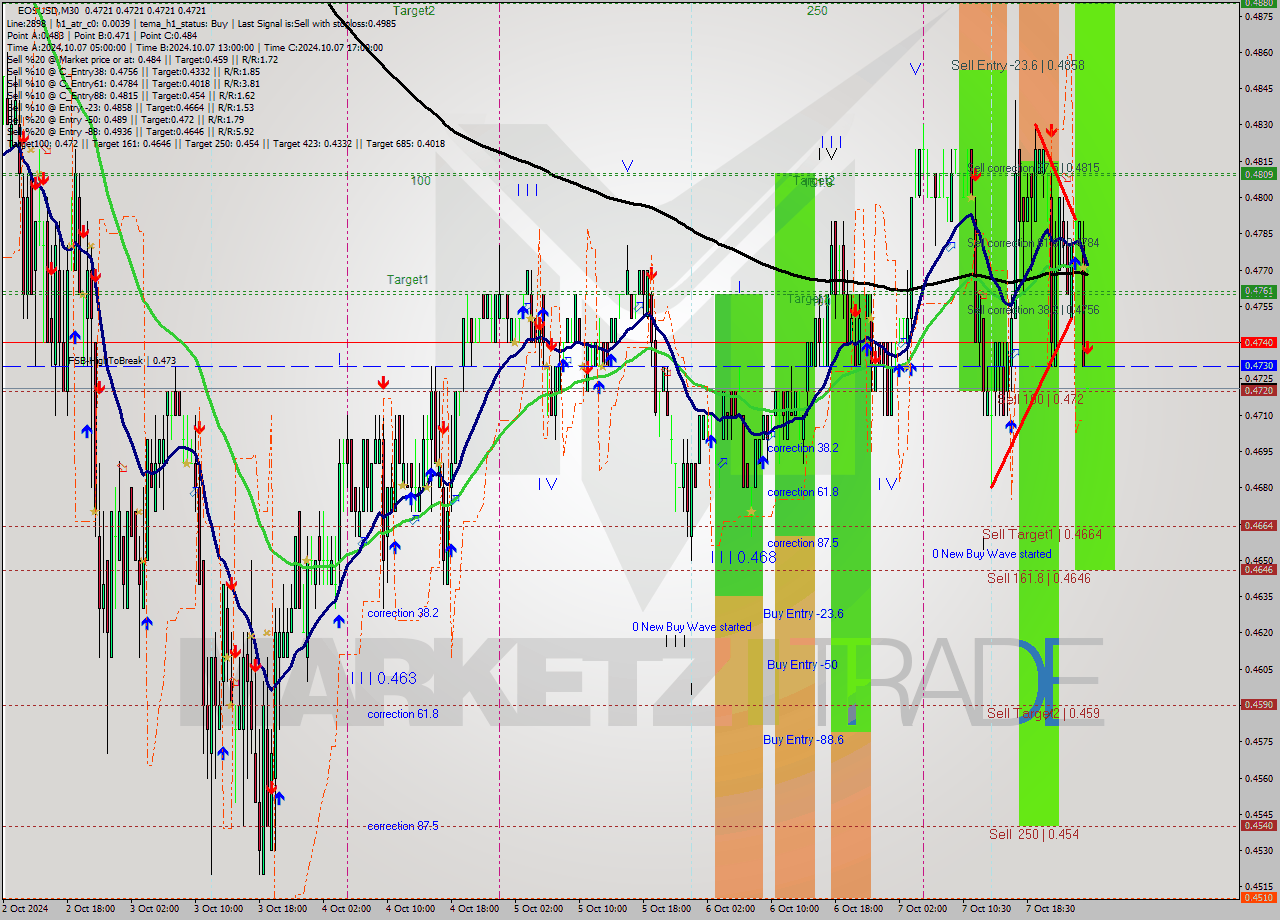Click the 'Sell 250 | 0.454' label
This screenshot has height=920, width=1280.
pyautogui.click(x=1034, y=834)
